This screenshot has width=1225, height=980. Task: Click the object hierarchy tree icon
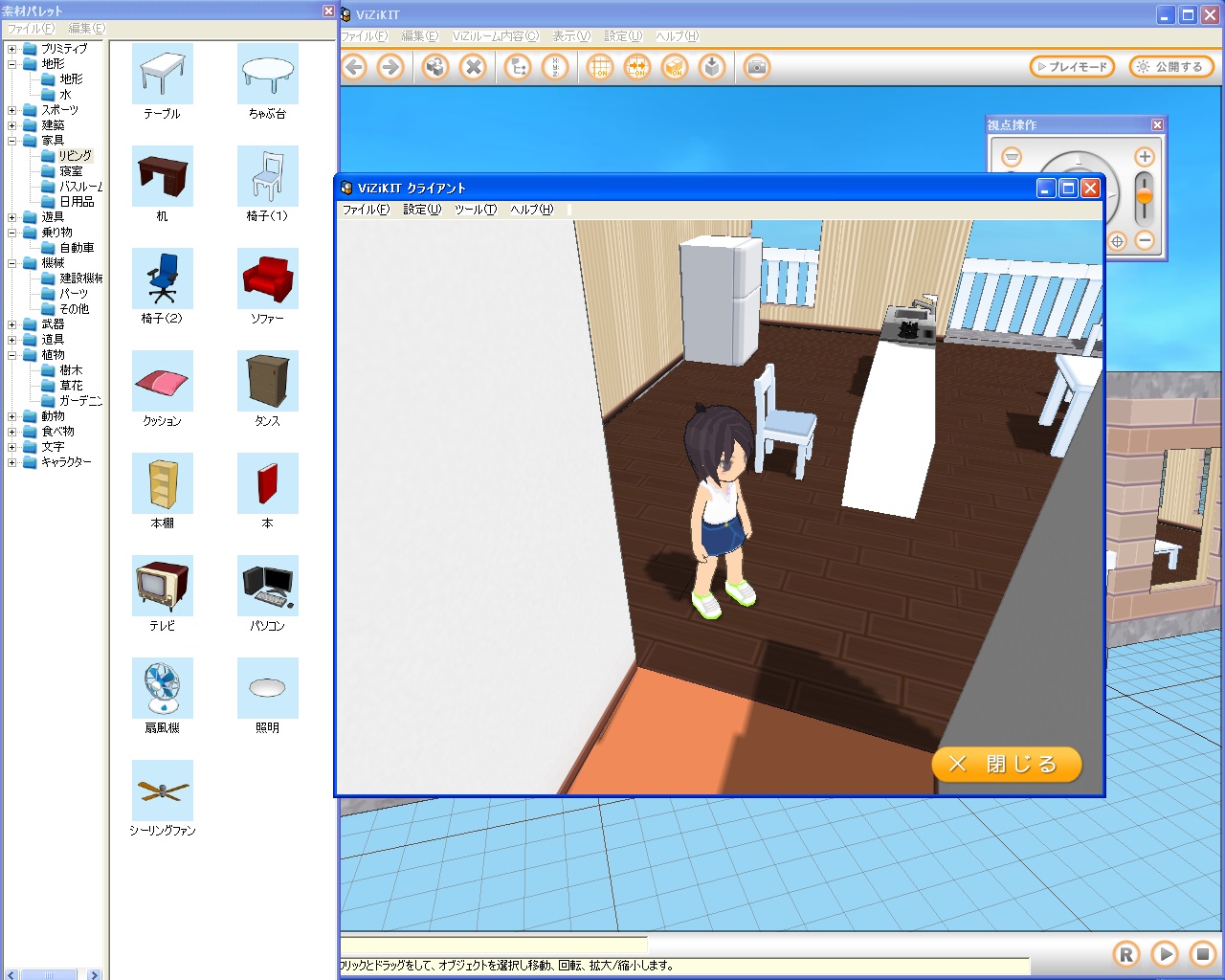pos(518,67)
